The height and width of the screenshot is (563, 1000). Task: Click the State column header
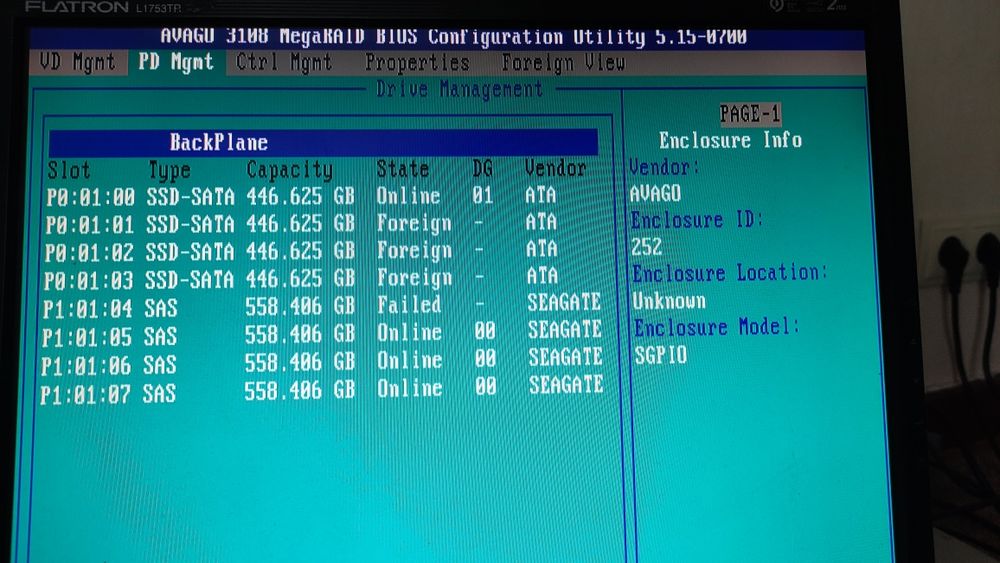point(402,169)
